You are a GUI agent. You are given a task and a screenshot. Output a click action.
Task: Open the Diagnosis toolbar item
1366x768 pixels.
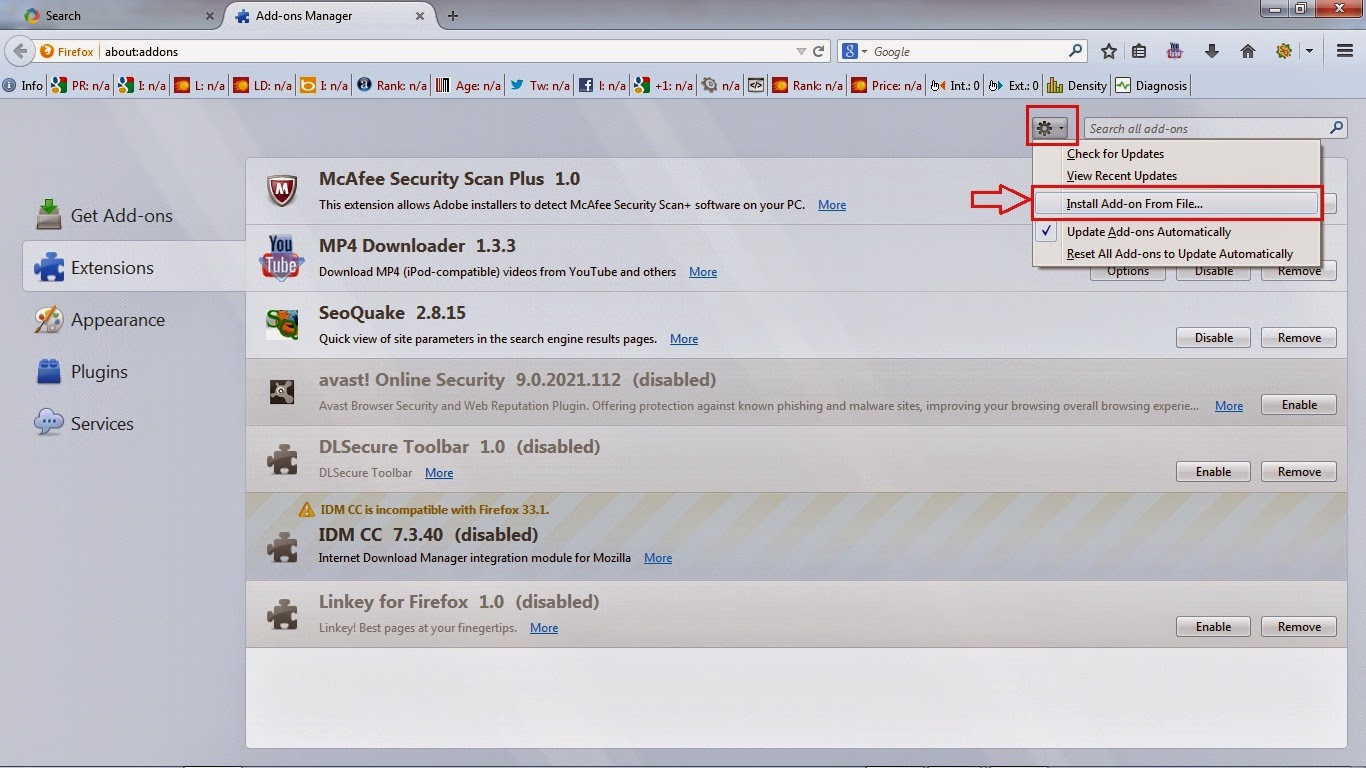(x=1151, y=86)
